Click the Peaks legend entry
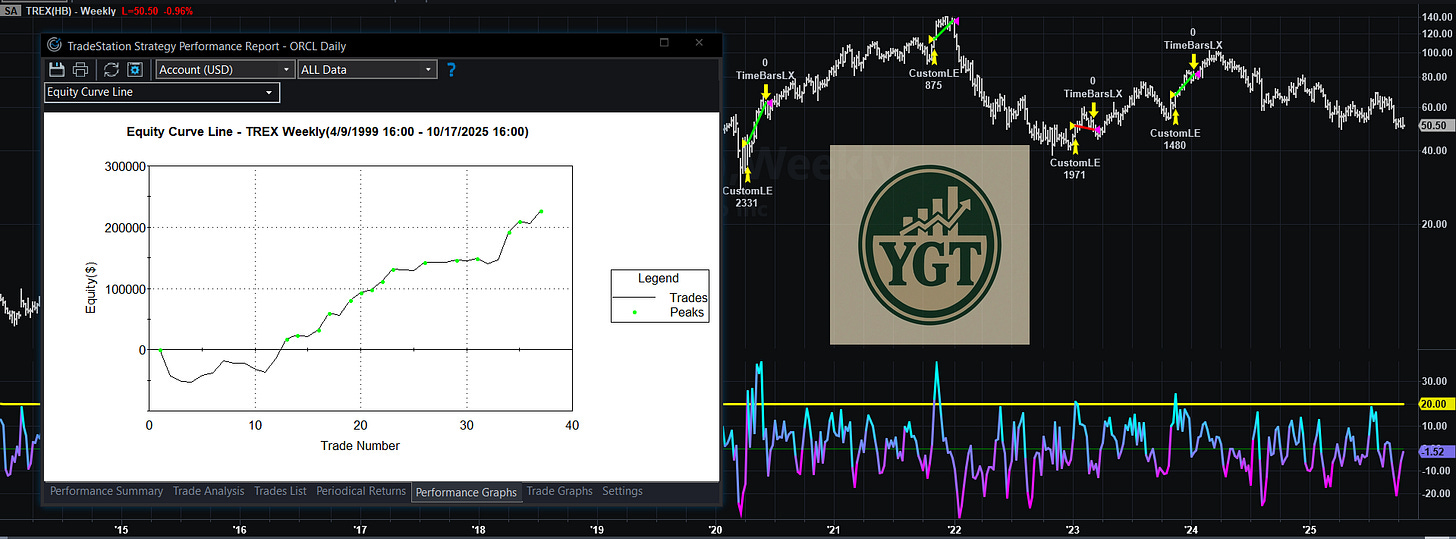1456x539 pixels. (686, 312)
